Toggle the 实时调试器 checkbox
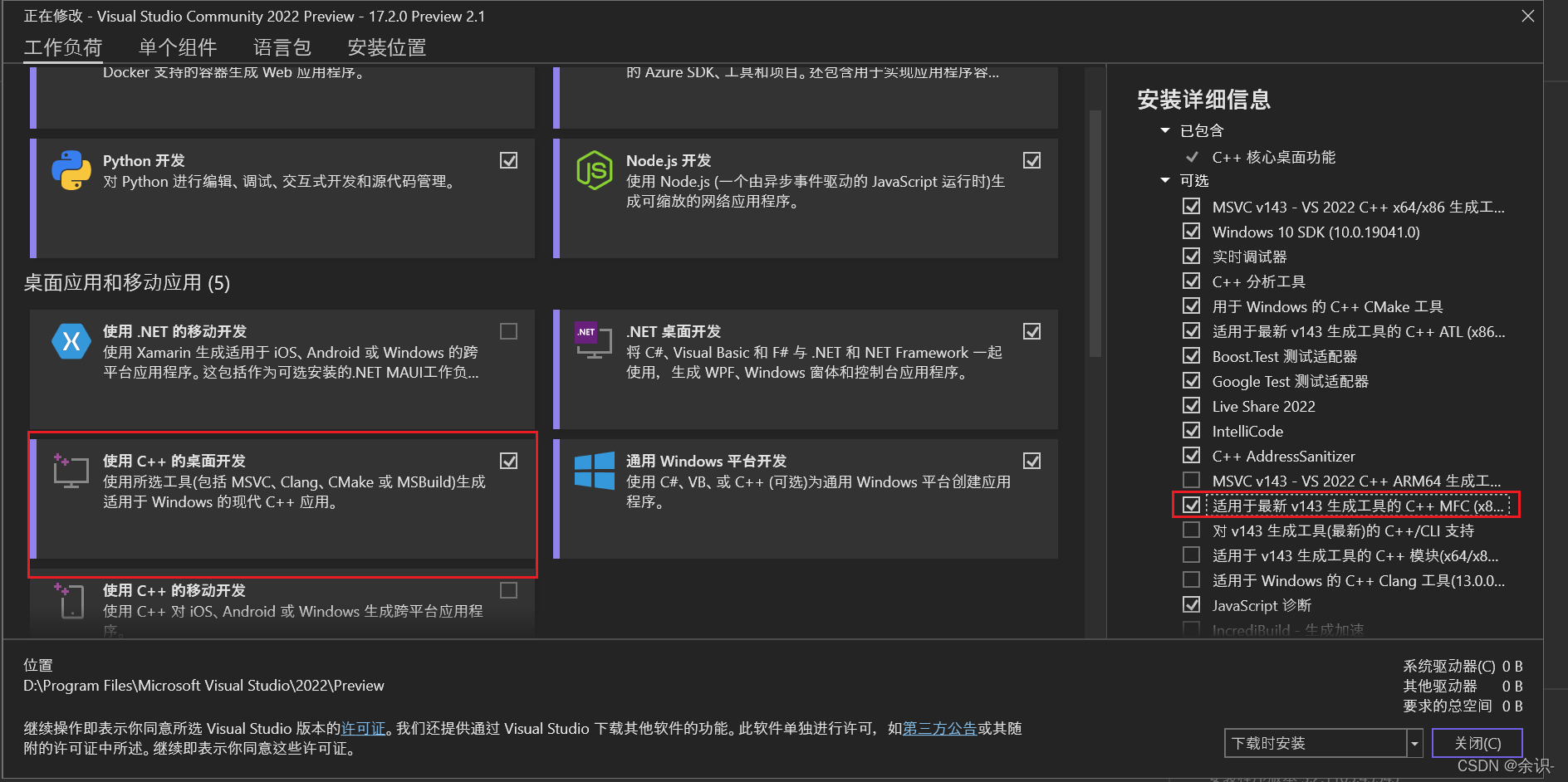Viewport: 1568px width, 782px height. (1192, 257)
